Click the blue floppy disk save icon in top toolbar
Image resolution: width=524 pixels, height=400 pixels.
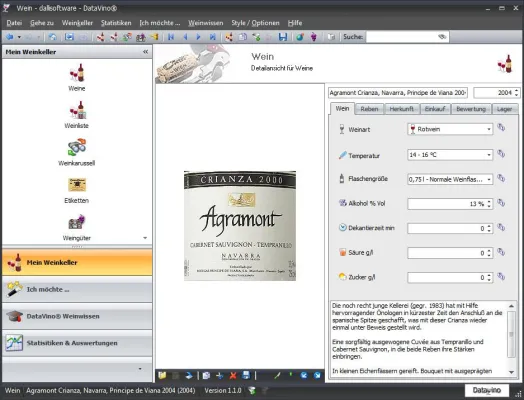(283, 37)
